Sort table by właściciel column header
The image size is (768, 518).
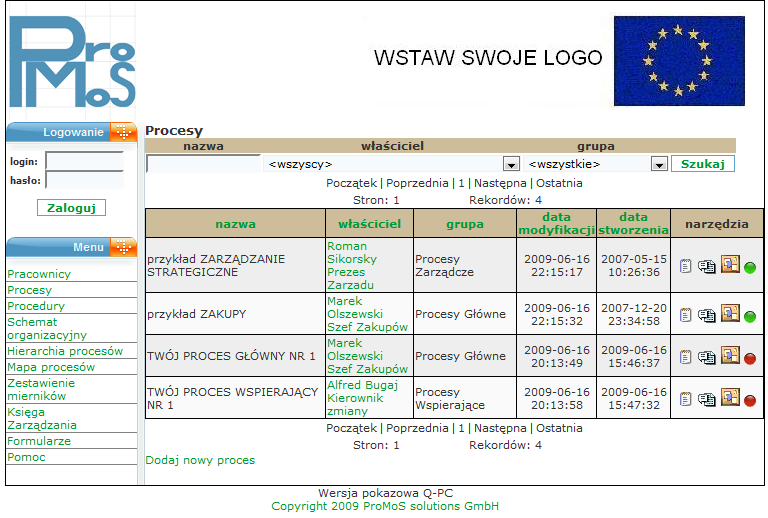369,224
